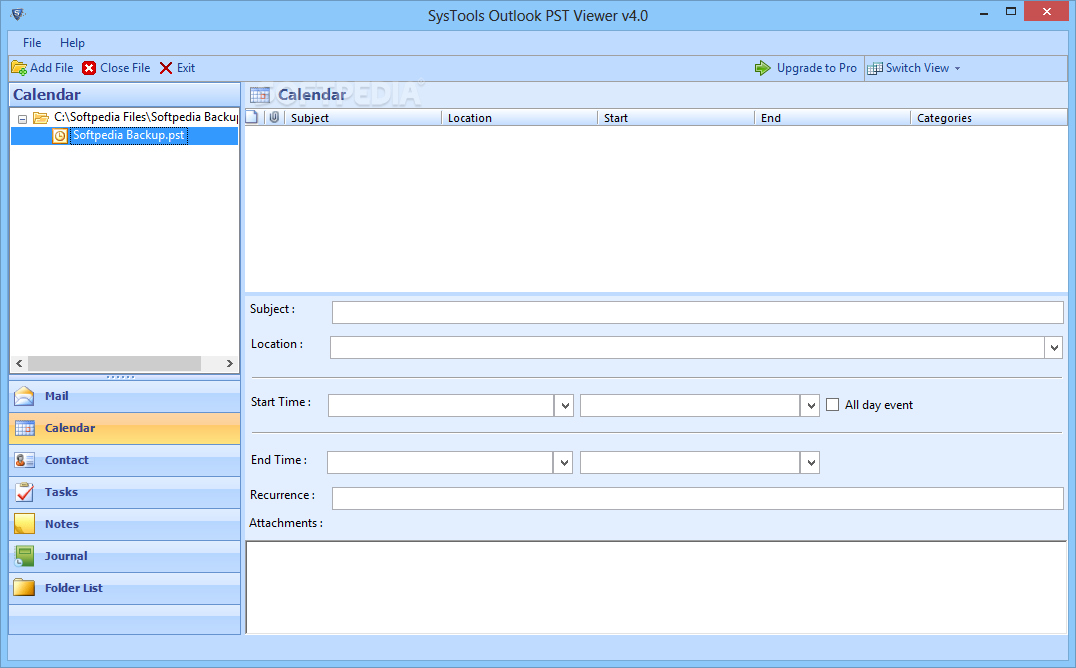1076x668 pixels.
Task: Switch to the Notes section
Action: [124, 524]
